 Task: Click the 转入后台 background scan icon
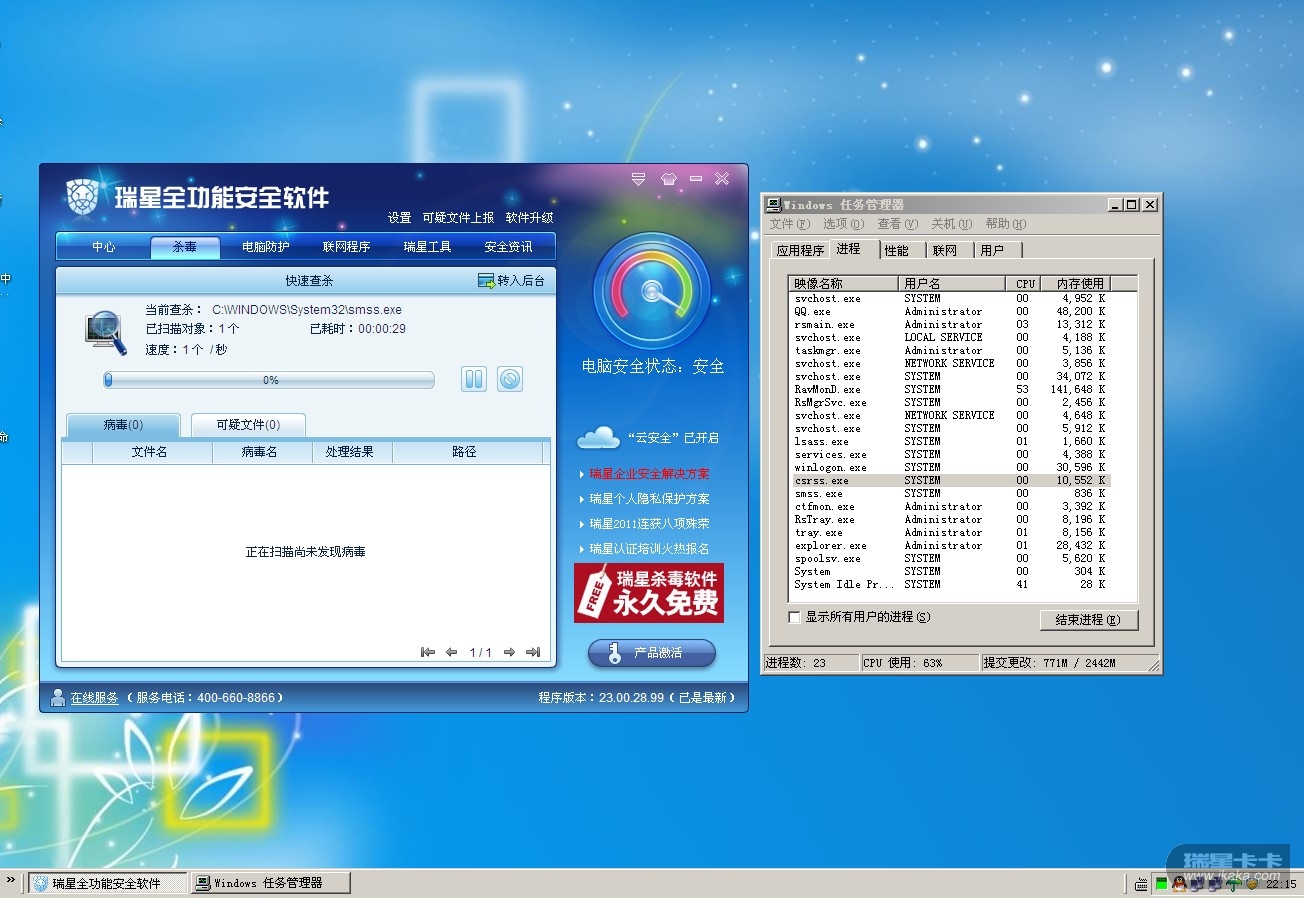[486, 281]
